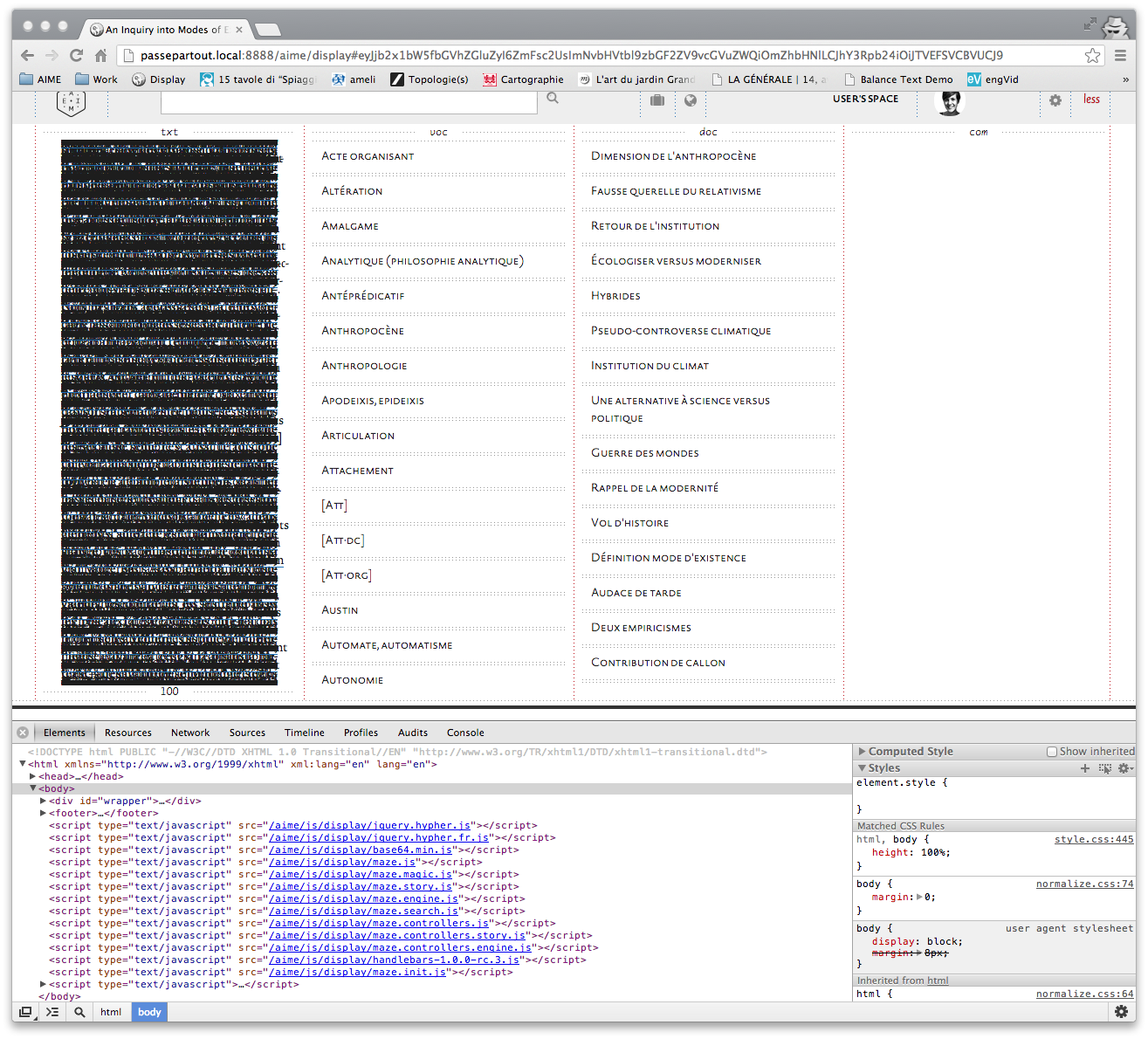Switch to the Console tab
Screen dimensions: 1148x1039
tap(465, 733)
